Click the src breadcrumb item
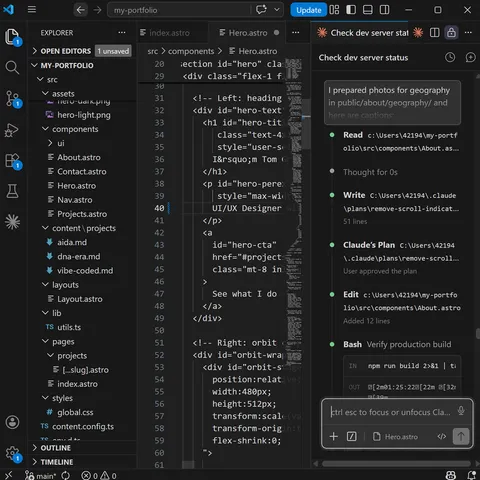The image size is (480, 480). [153, 51]
